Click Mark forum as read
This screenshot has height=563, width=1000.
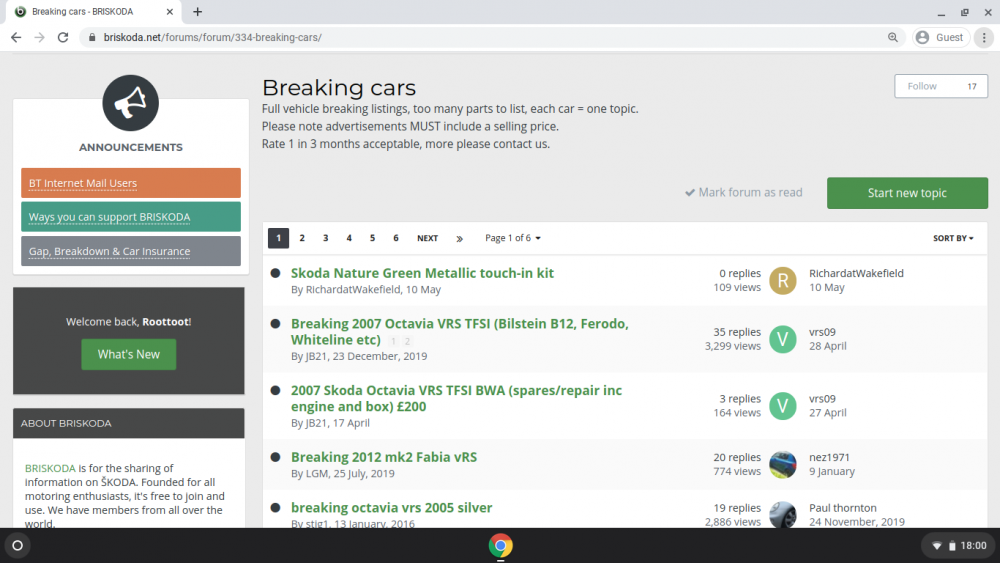tap(744, 193)
